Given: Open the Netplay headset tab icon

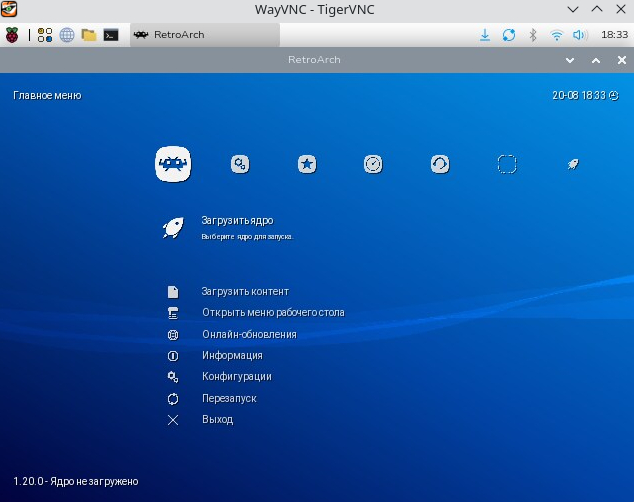Looking at the screenshot, I should 440,164.
